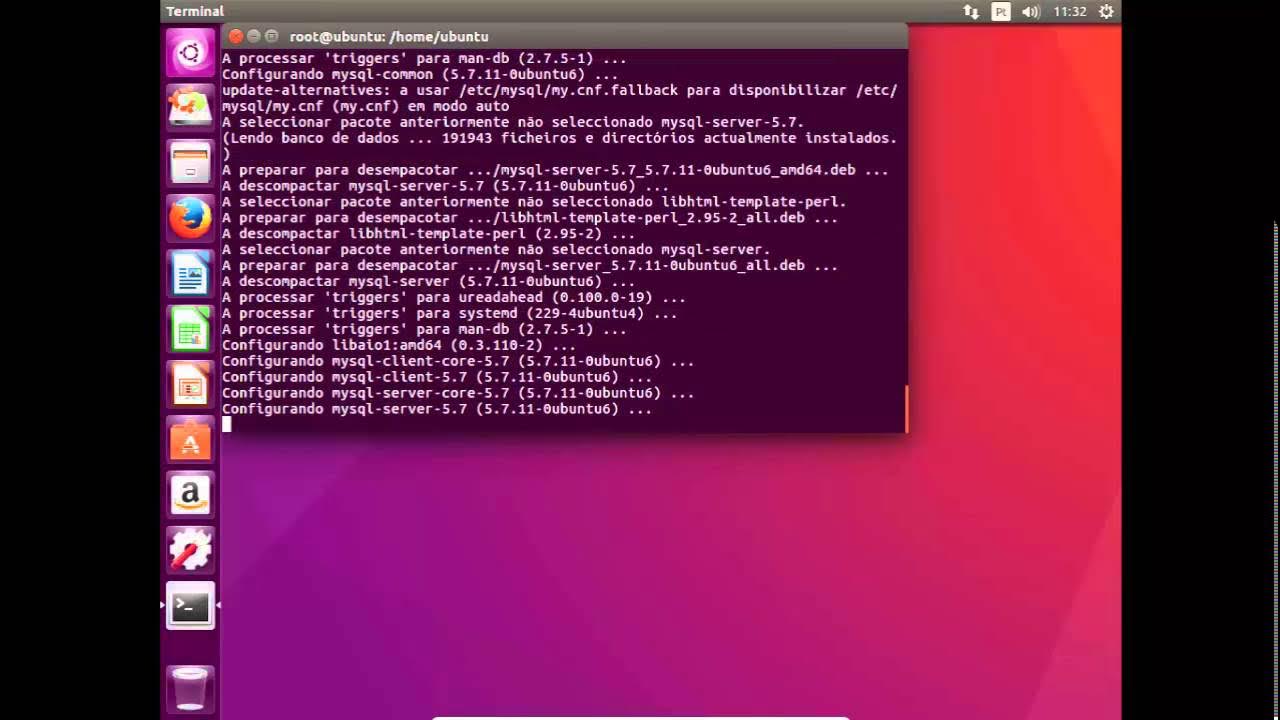This screenshot has height=720, width=1280.
Task: Click line 'A descompactar mysql-server-5.7'
Action: (x=445, y=186)
